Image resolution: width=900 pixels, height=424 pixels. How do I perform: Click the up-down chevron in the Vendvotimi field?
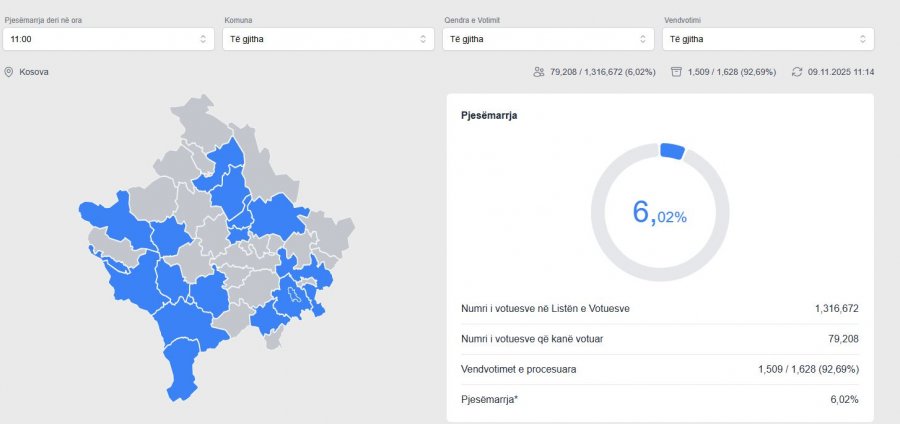coord(863,39)
